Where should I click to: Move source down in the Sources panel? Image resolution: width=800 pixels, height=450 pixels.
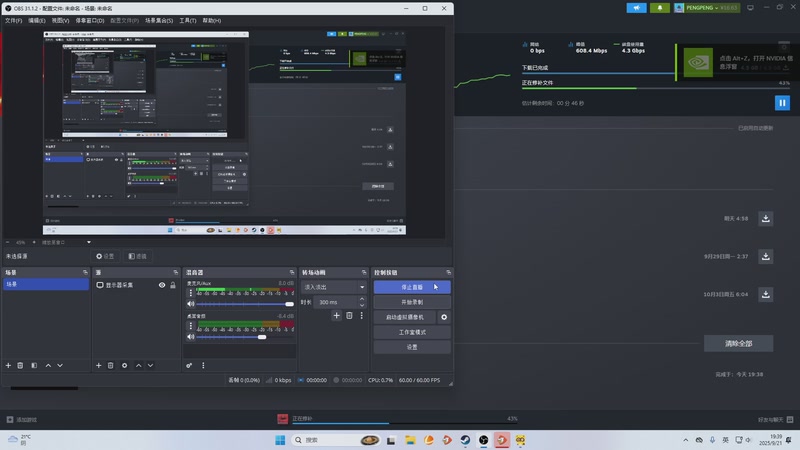pyautogui.click(x=151, y=365)
